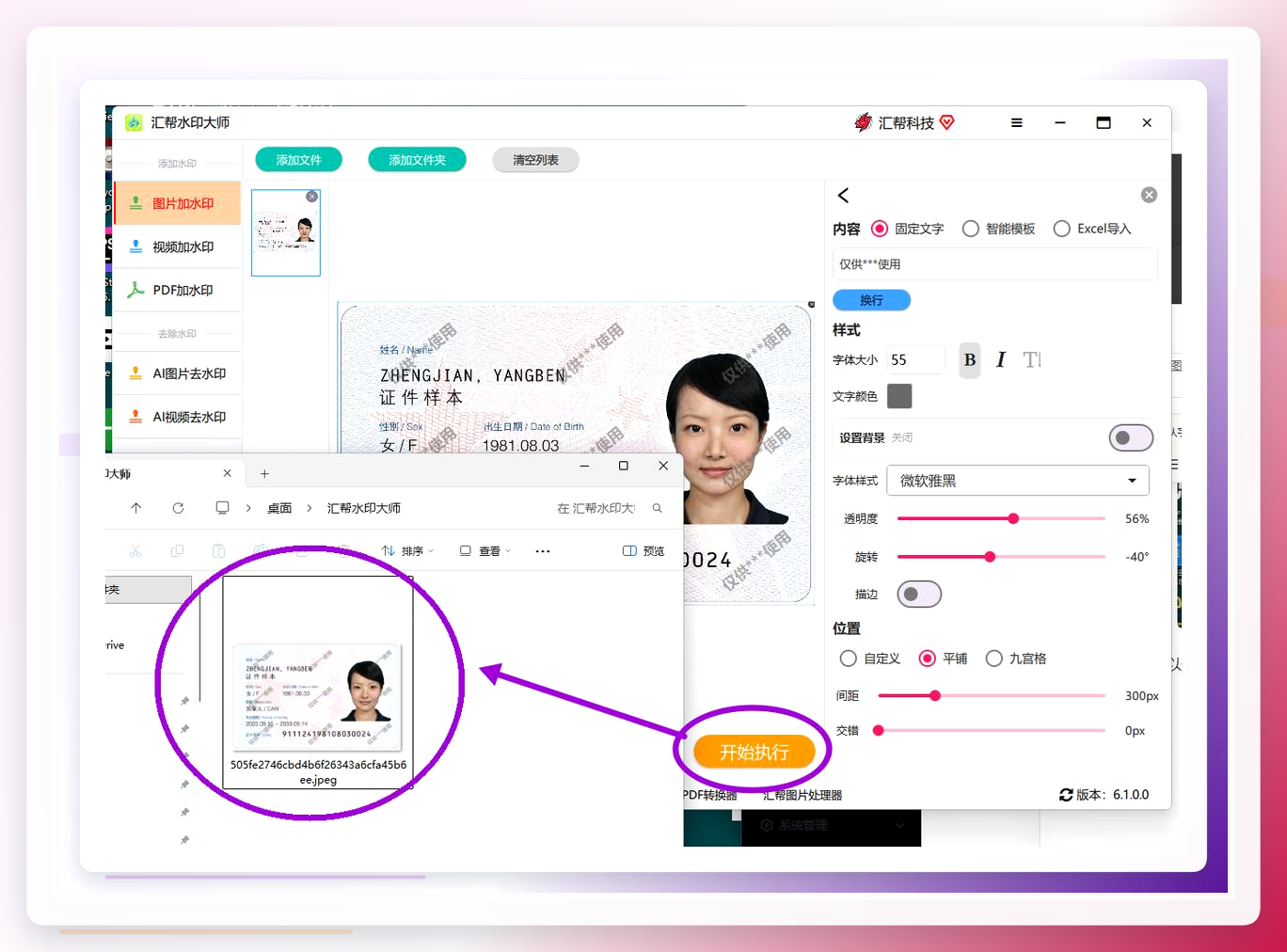Open the 视频加水印 sidebar item

click(178, 246)
